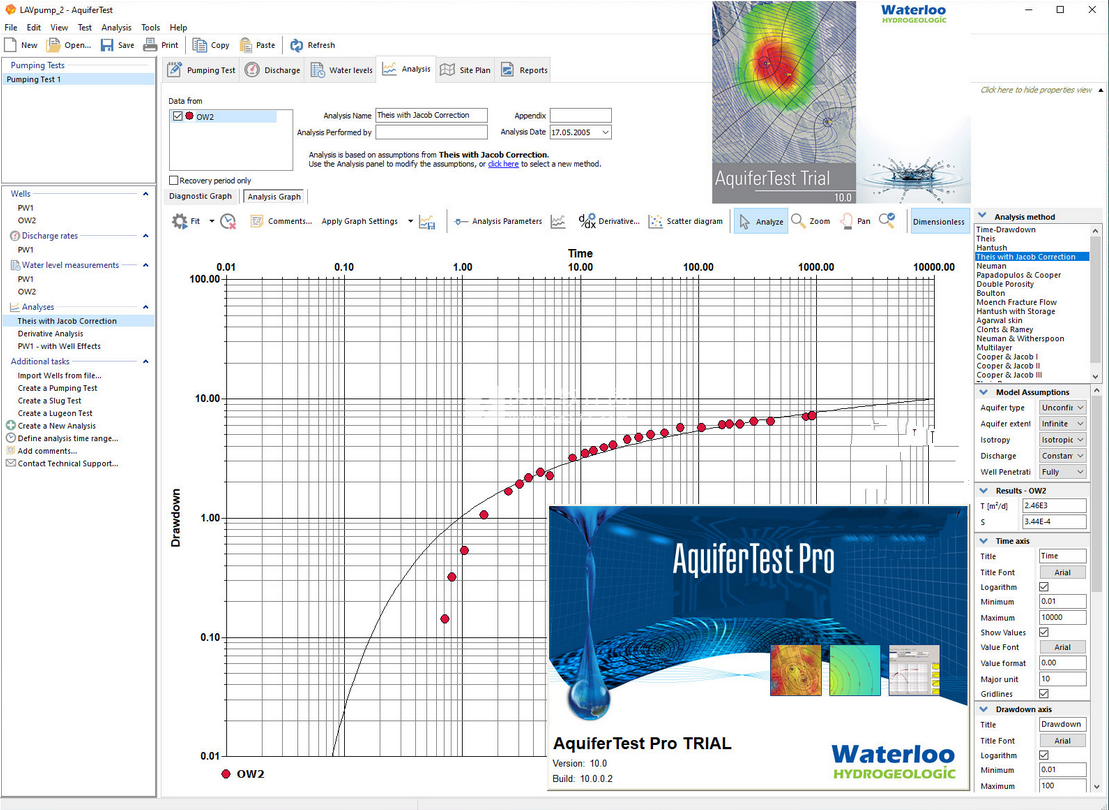Click the AquiferTest app icon in title bar
The height and width of the screenshot is (810, 1109).
coord(9,10)
